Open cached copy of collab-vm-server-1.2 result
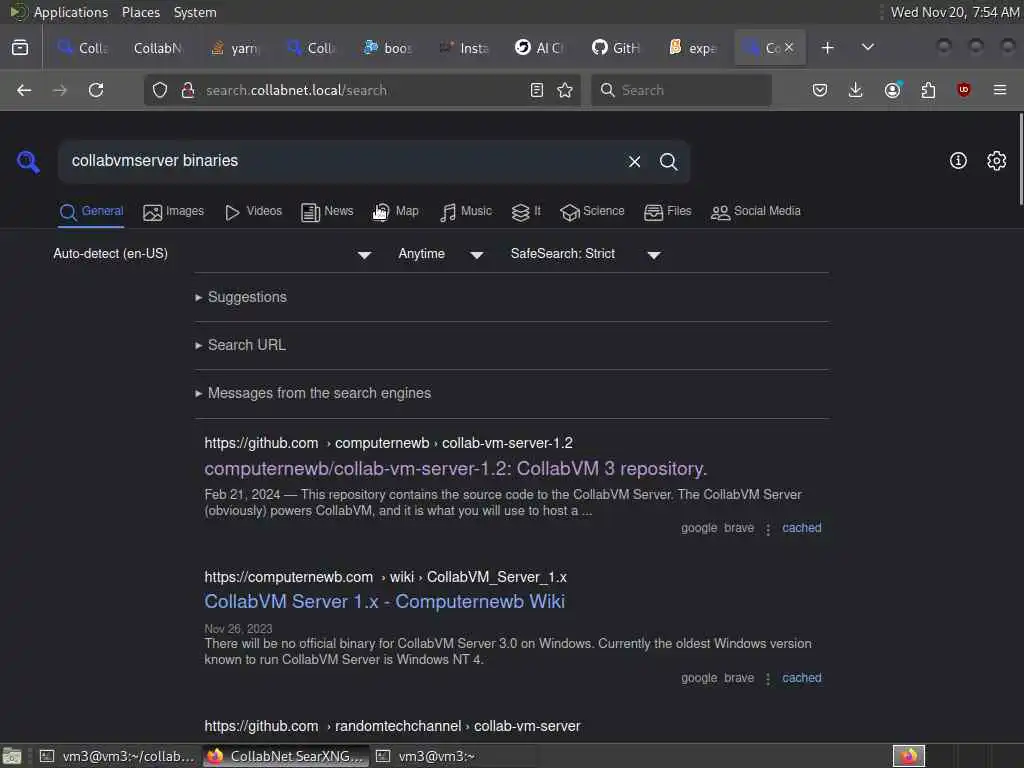1024x768 pixels. [x=801, y=528]
